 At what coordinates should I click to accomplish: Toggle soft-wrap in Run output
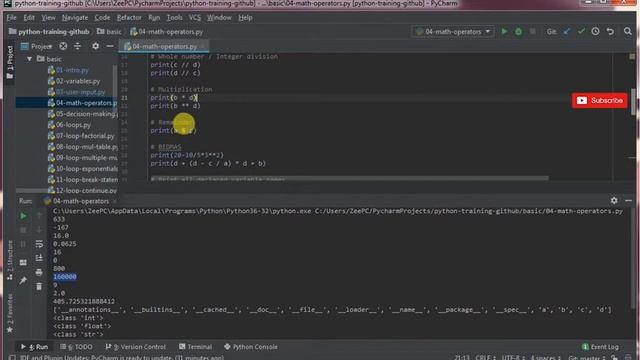click(39, 244)
